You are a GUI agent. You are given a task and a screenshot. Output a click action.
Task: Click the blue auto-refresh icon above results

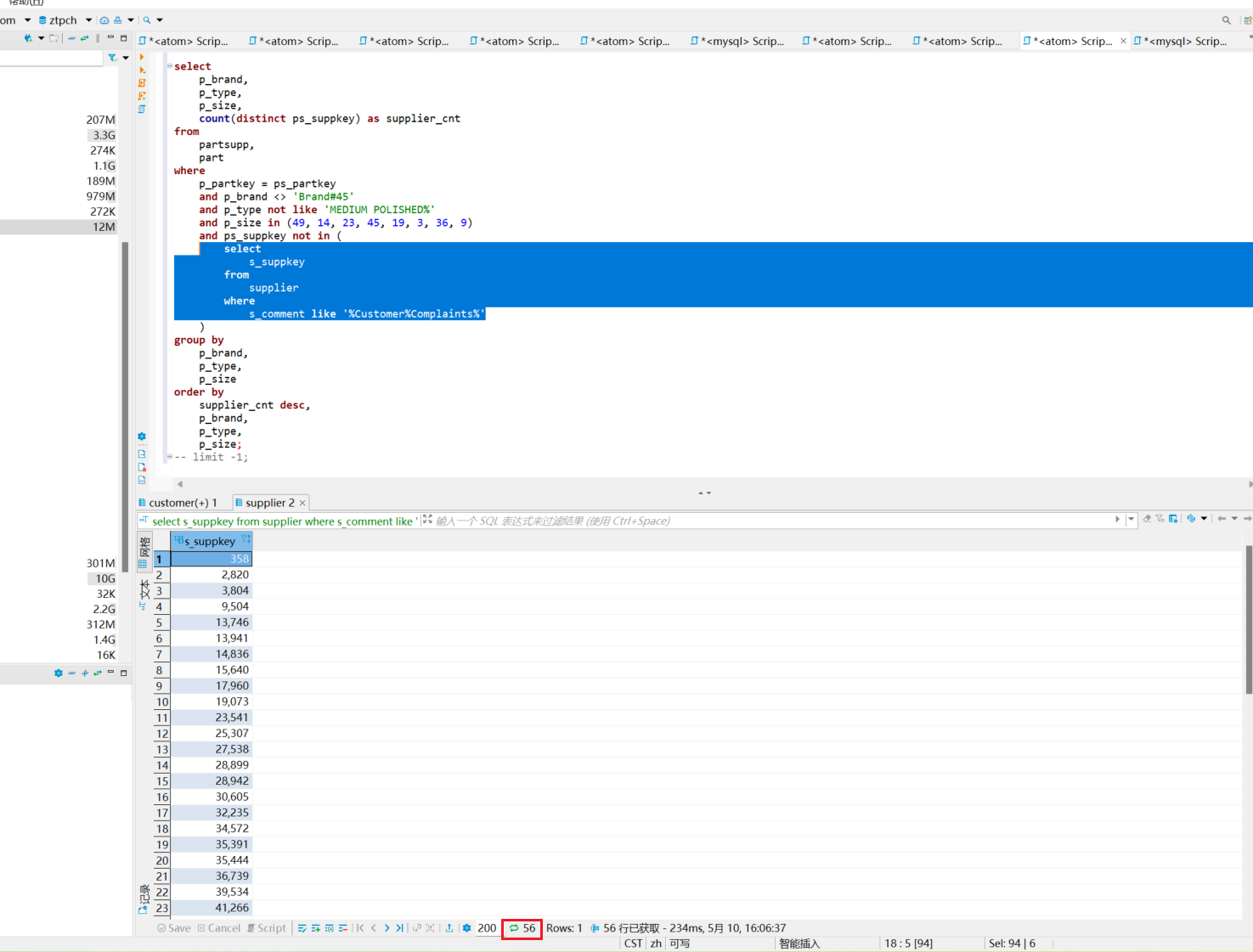[1191, 519]
